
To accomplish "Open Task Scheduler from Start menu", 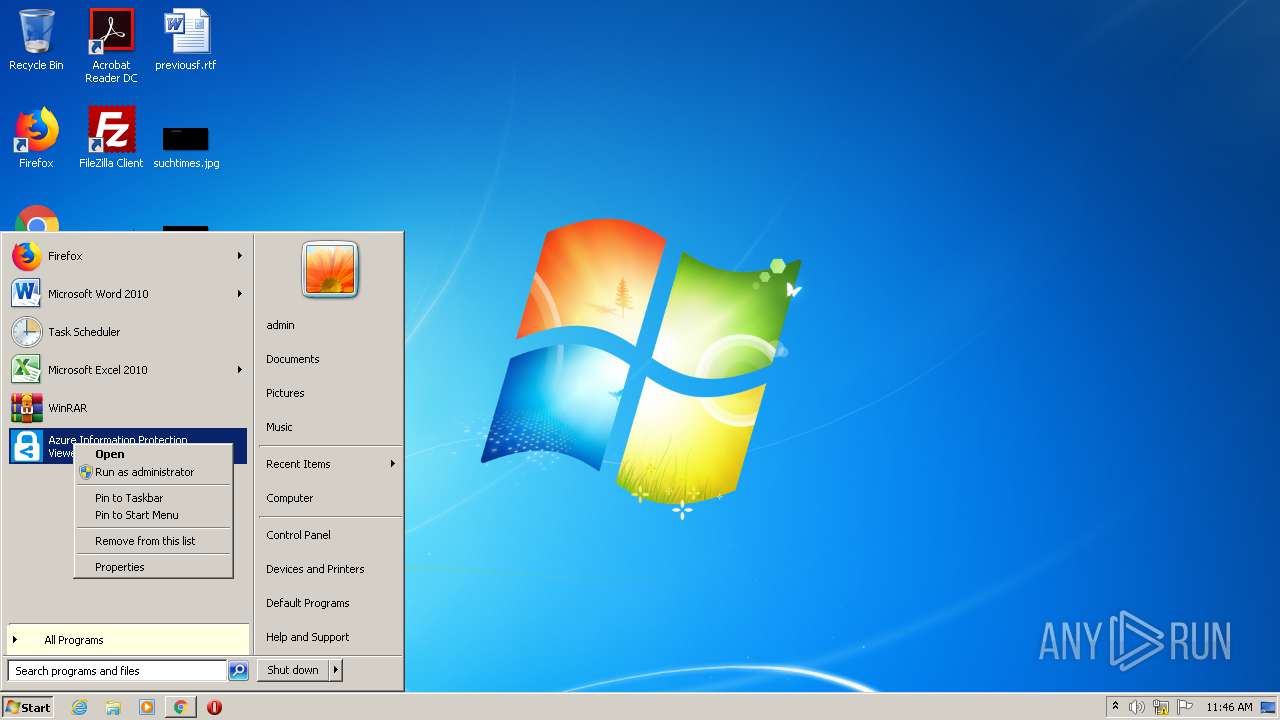I will (x=128, y=332).
